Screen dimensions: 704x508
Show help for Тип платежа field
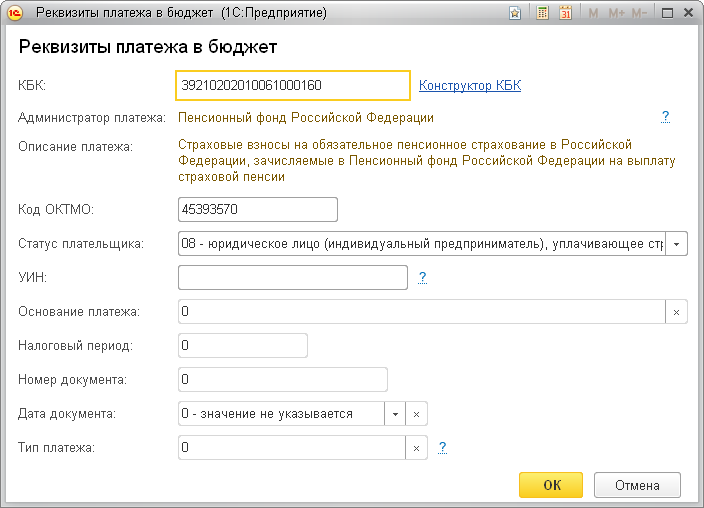pos(442,447)
